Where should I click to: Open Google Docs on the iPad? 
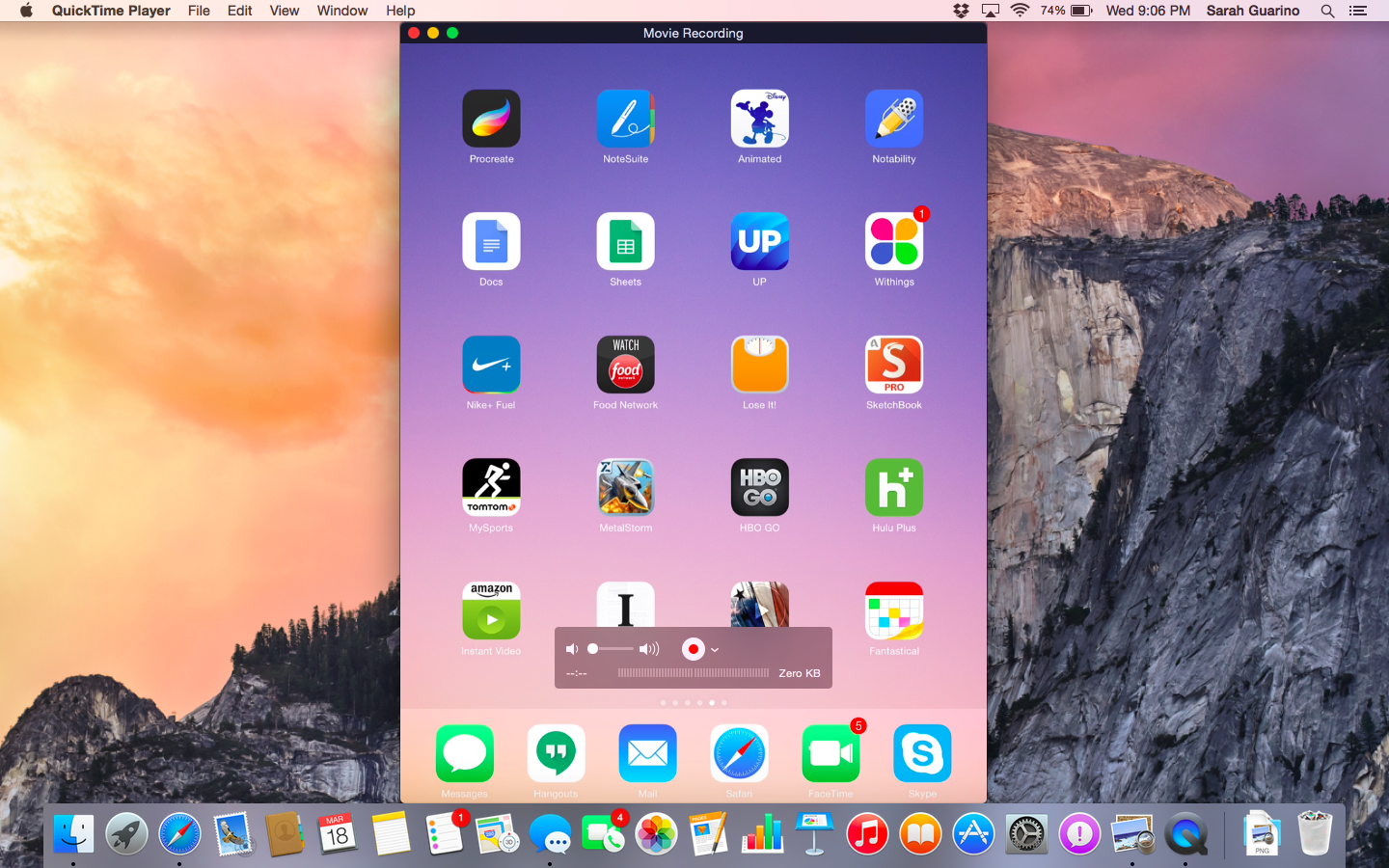point(491,241)
